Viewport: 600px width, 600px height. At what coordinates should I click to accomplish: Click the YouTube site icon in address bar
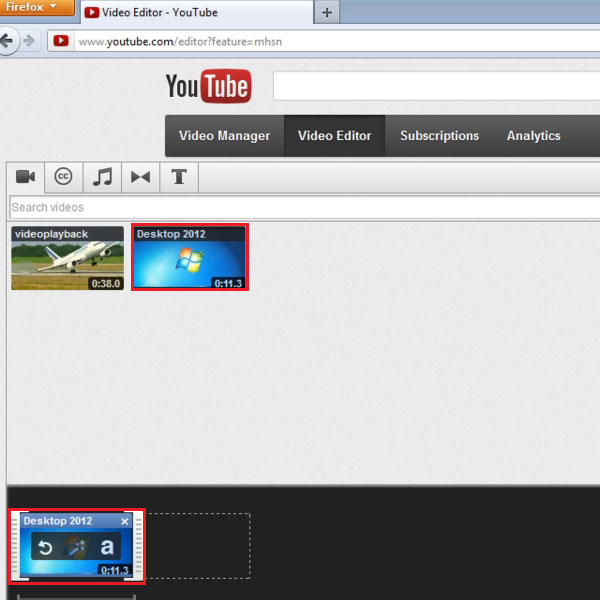(x=61, y=41)
